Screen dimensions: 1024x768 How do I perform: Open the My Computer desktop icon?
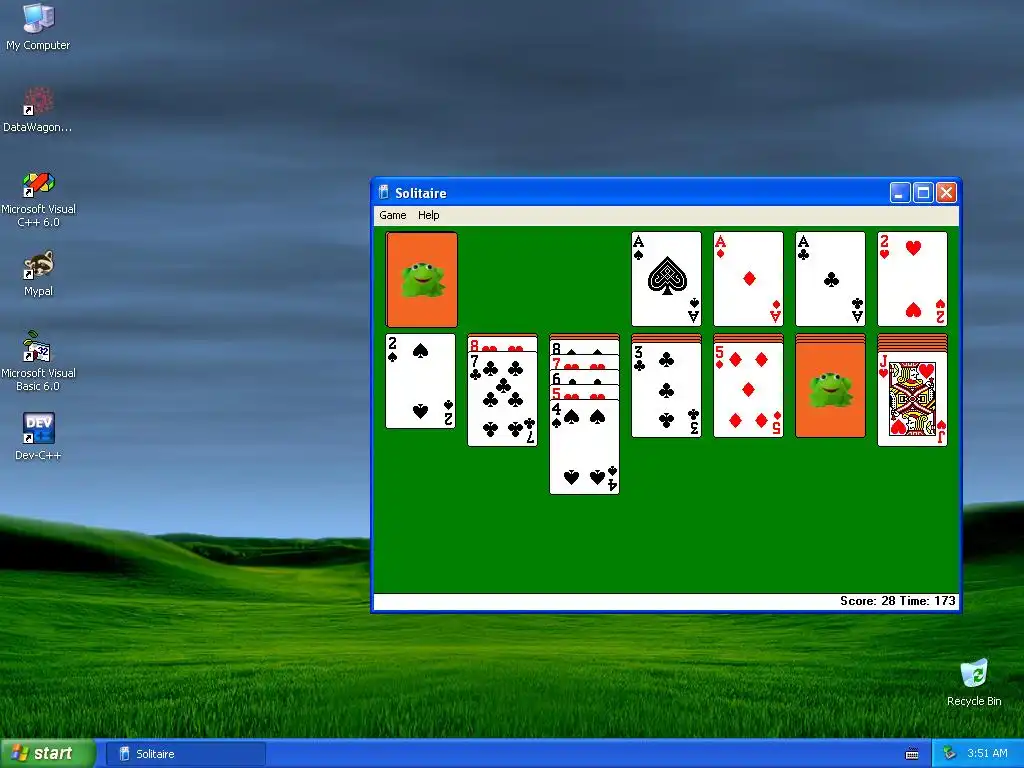[38, 26]
